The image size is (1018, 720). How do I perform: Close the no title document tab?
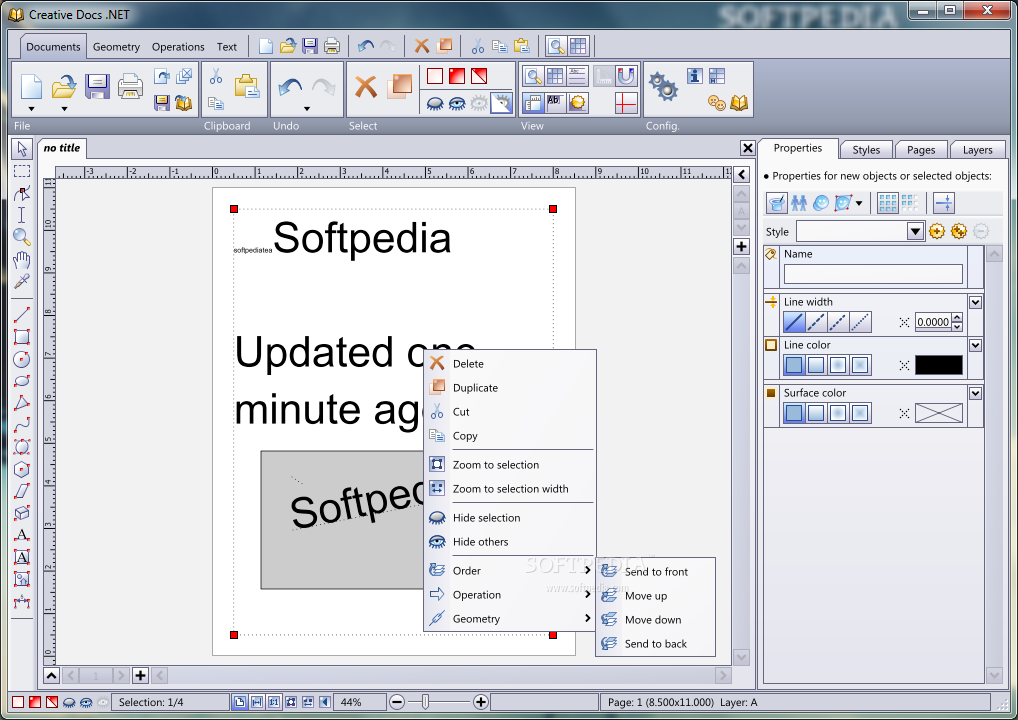pos(747,148)
